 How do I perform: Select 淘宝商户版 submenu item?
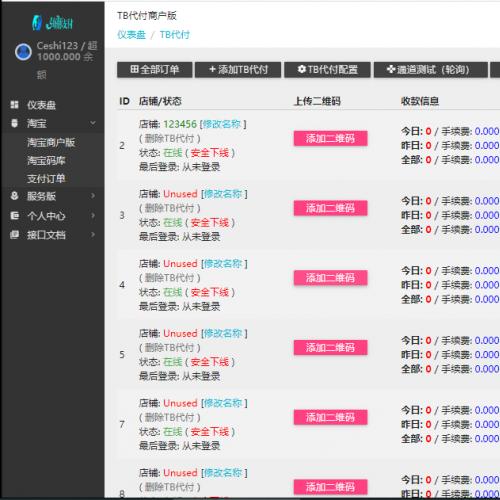[51, 143]
